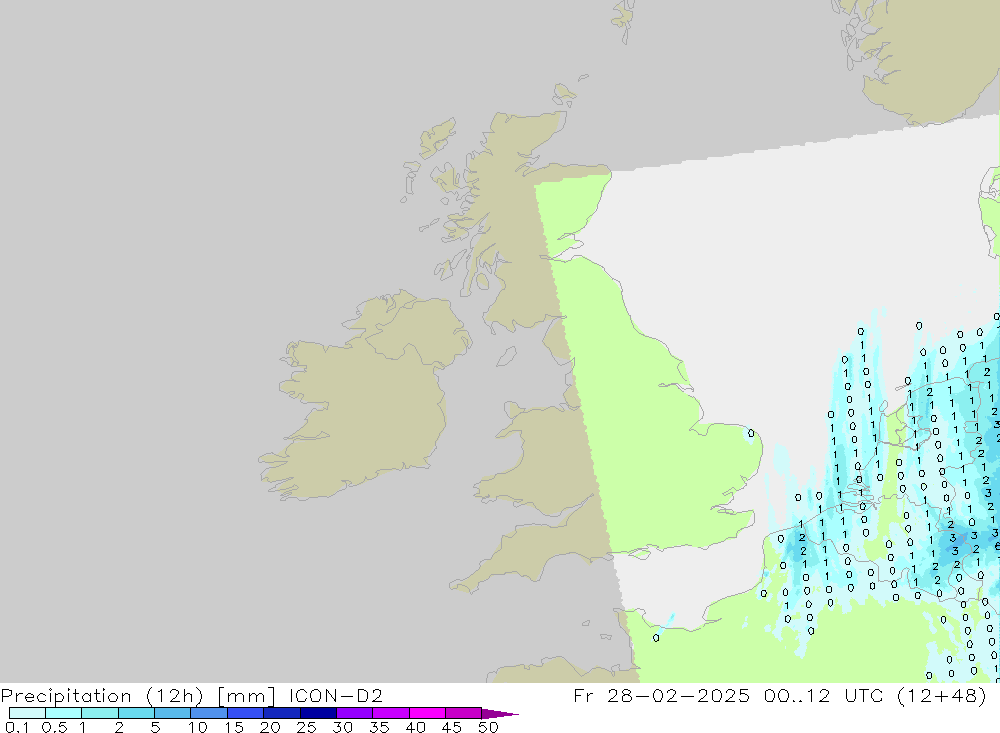Click the 30–35 mm purple legend swatch
Screen dimensions: 1000x733
pos(354,713)
